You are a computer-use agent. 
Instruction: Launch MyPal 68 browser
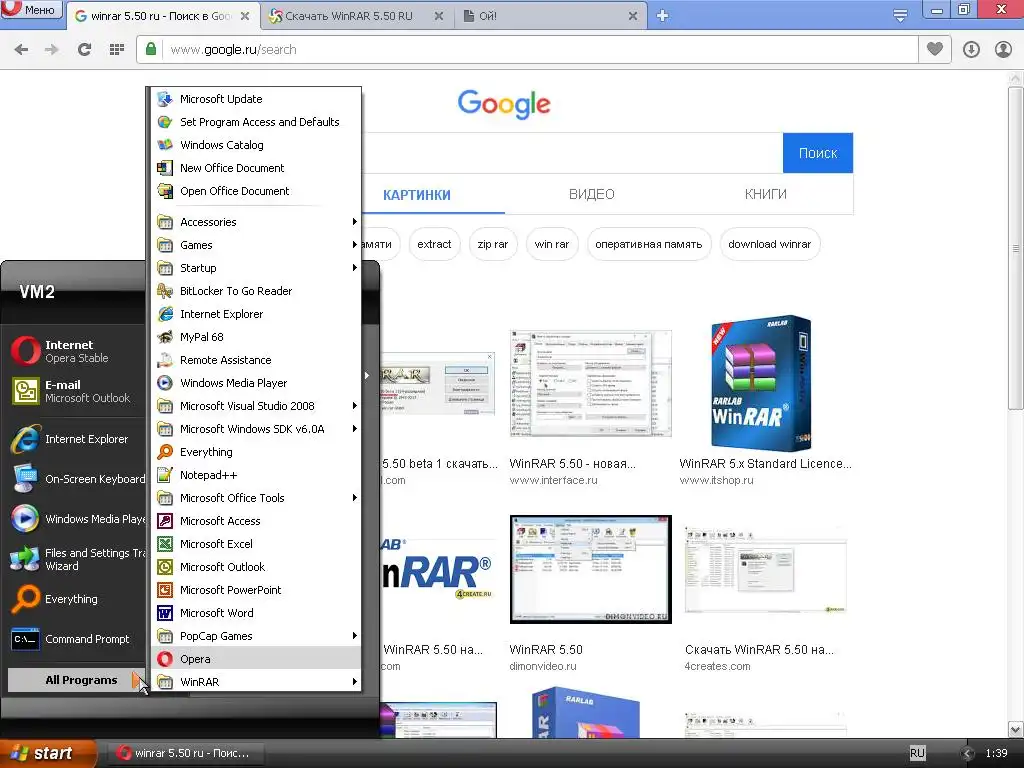tap(255, 337)
